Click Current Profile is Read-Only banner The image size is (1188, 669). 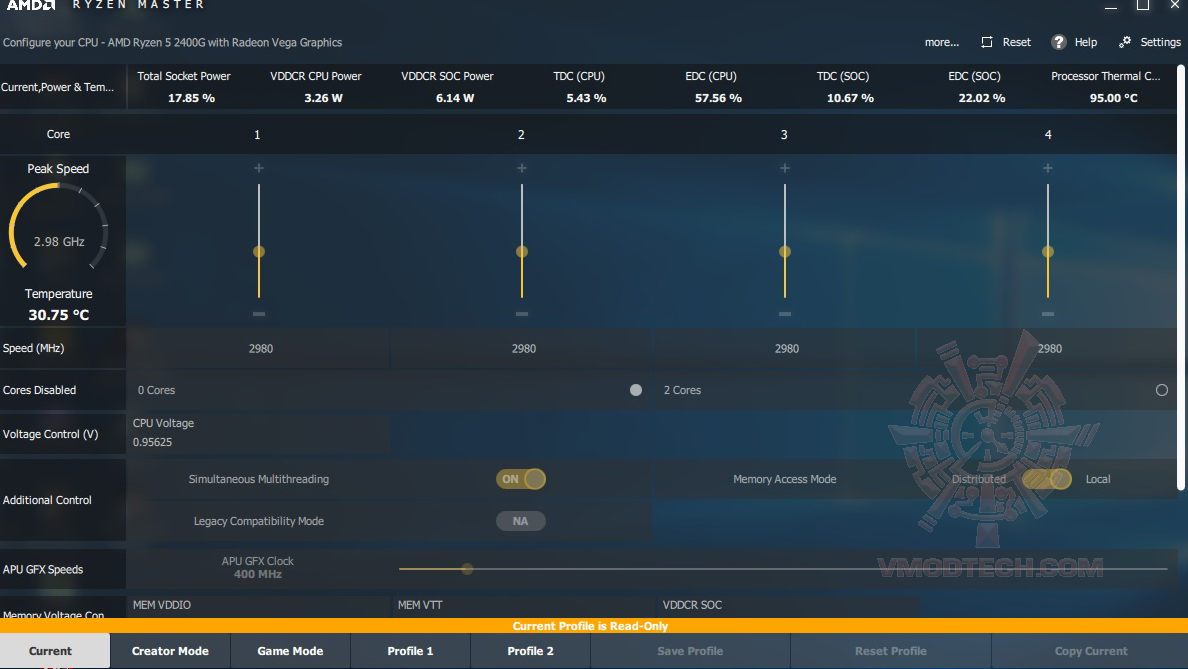coord(590,626)
